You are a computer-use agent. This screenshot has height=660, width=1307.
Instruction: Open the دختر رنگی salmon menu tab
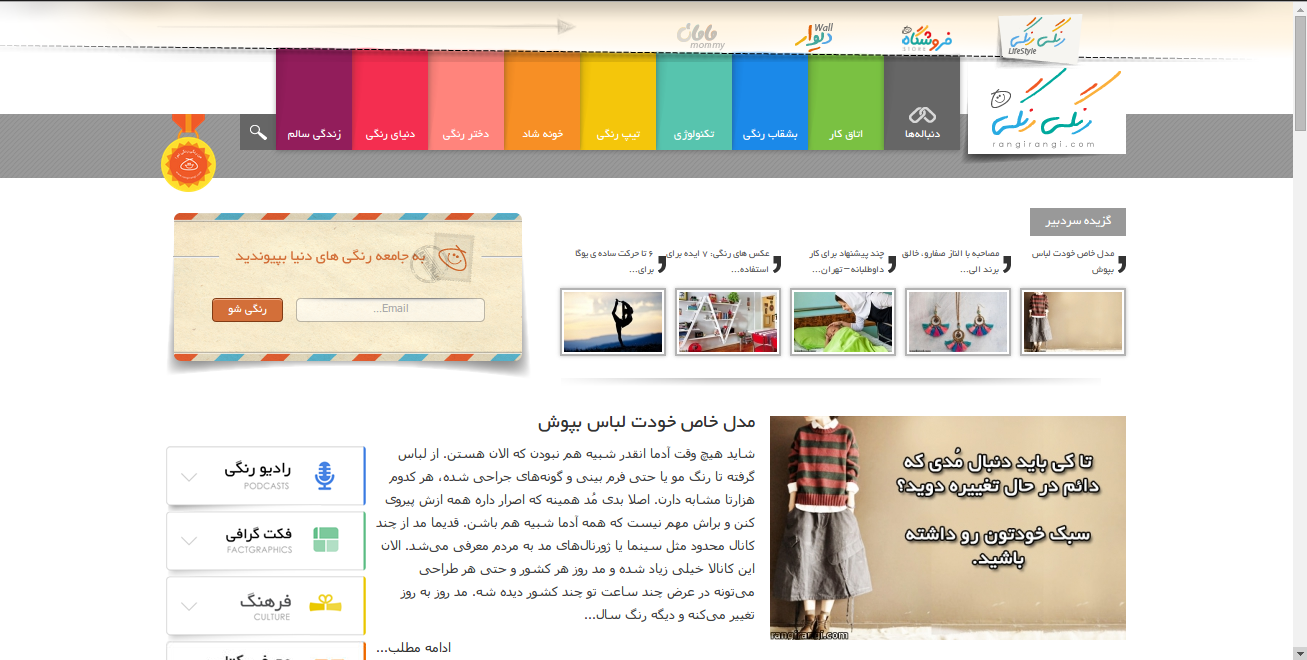[466, 102]
